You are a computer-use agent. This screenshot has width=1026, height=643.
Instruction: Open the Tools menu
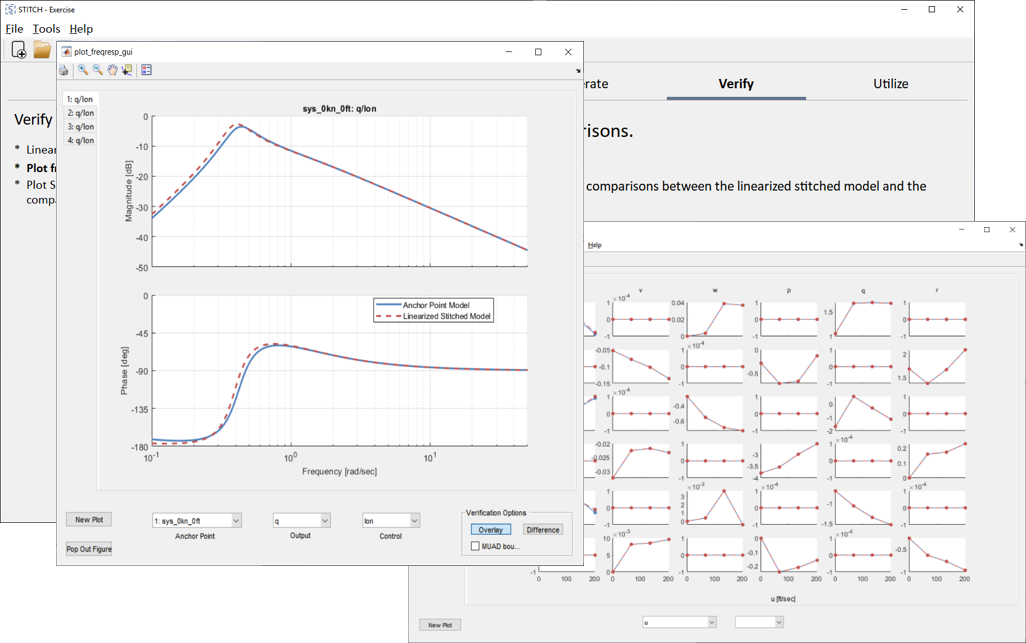(x=45, y=28)
